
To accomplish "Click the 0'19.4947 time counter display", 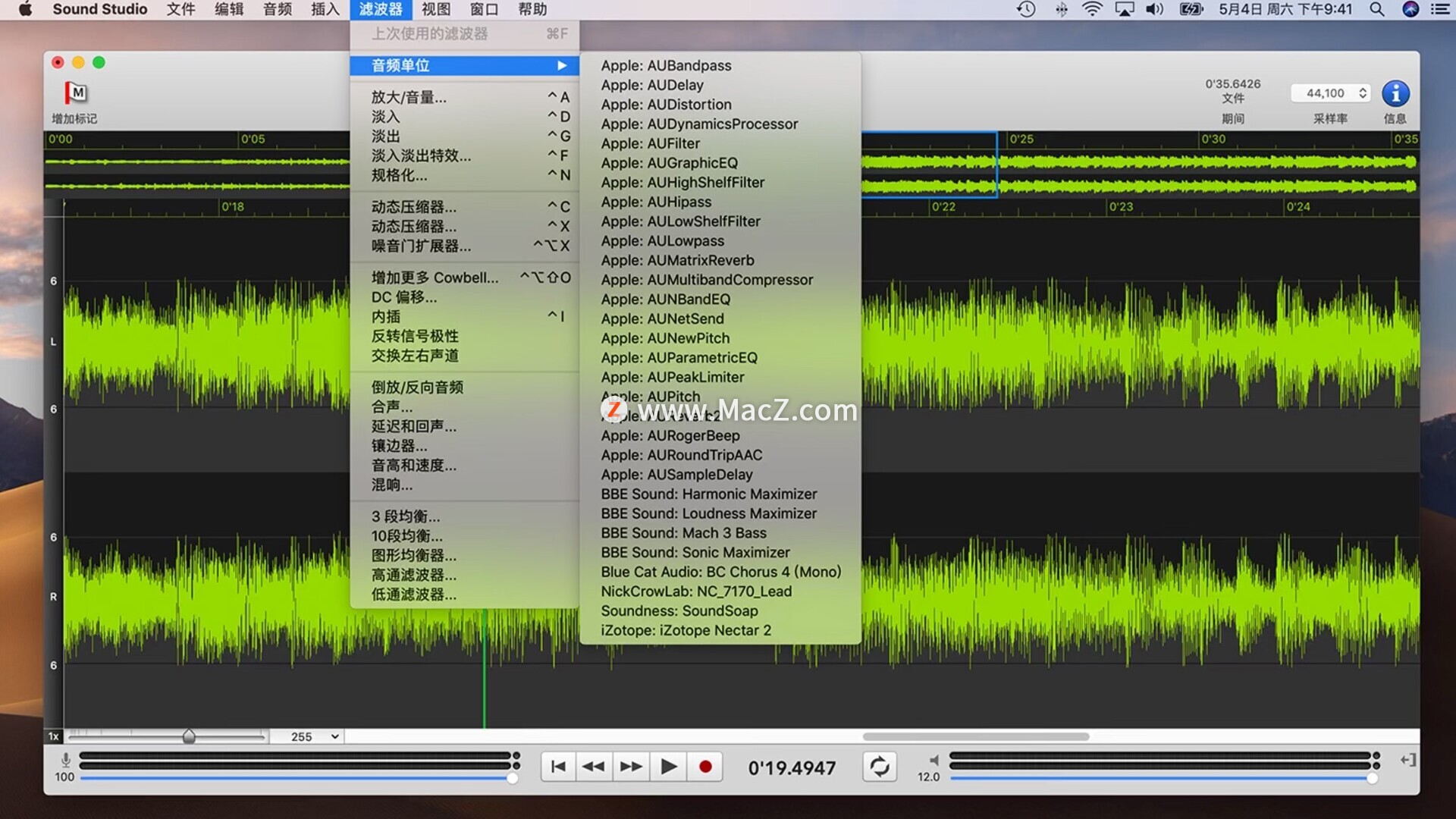I will (792, 767).
